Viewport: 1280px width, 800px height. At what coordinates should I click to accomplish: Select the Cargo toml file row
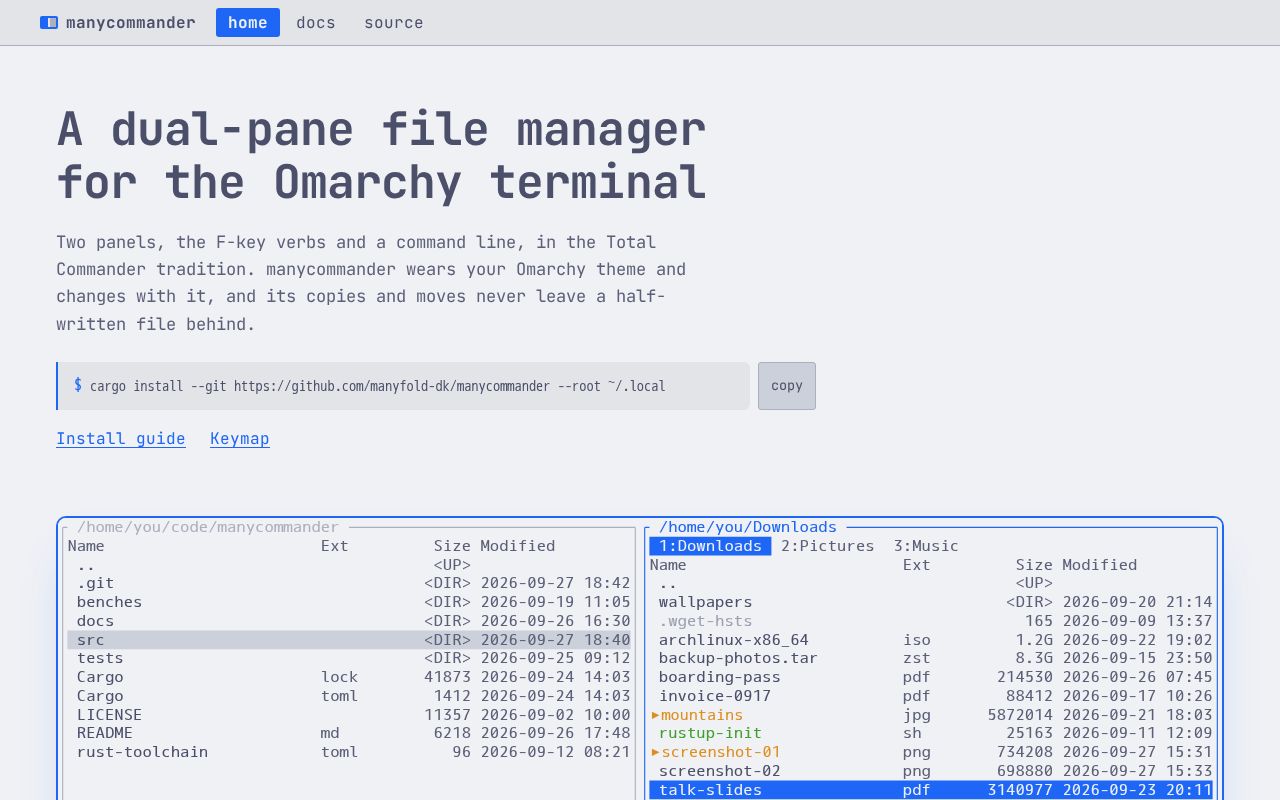350,696
